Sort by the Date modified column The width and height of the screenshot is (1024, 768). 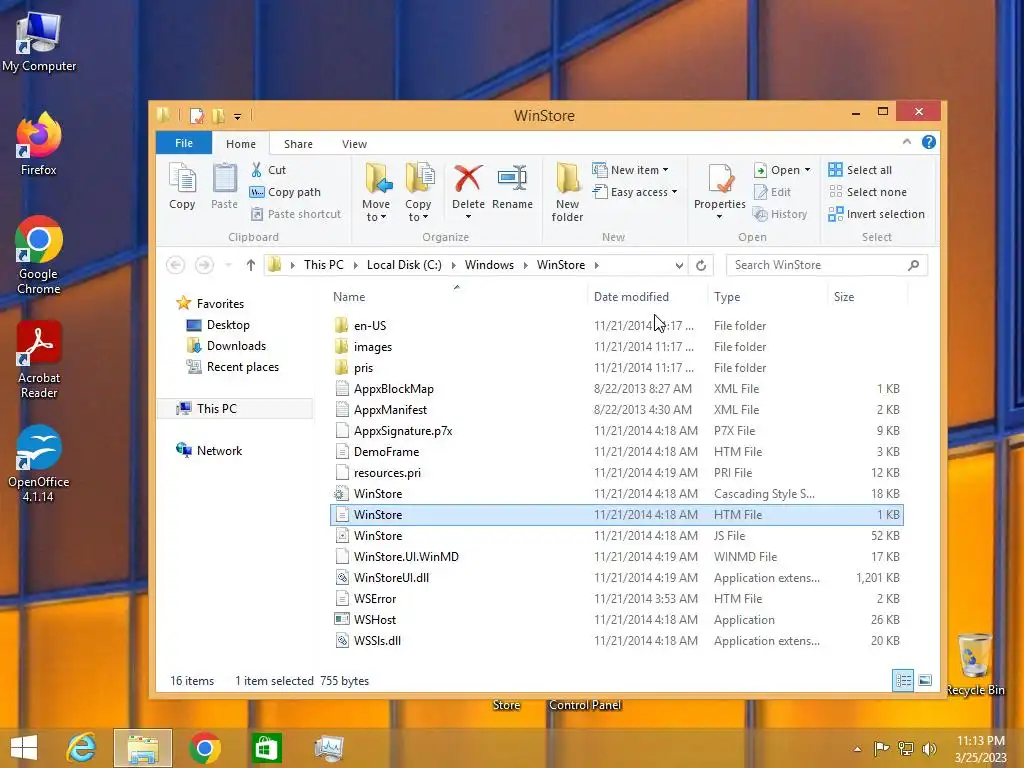click(631, 296)
